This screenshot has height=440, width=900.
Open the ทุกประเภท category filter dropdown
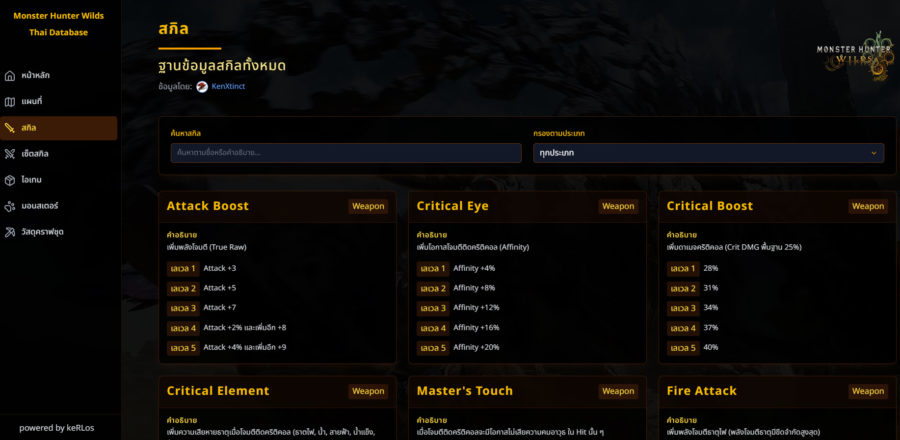(708, 153)
